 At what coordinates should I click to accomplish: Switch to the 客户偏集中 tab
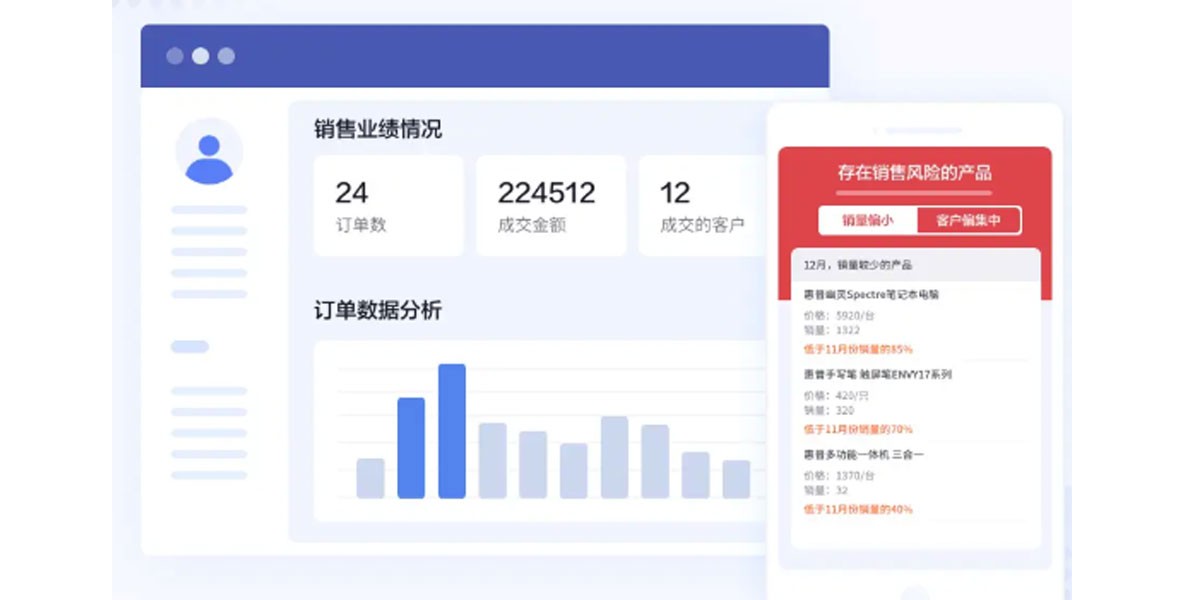click(x=967, y=220)
